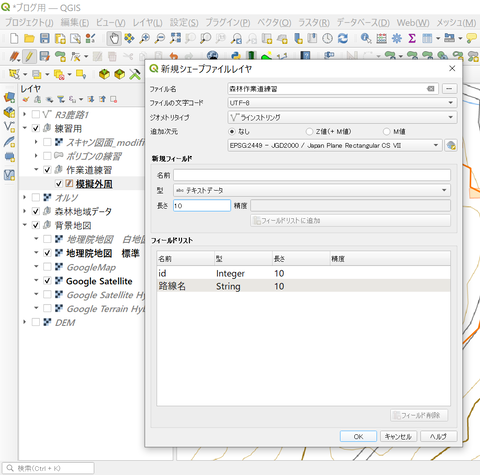The height and width of the screenshot is (475, 480).
Task: Open the ファイルの文字コード UTF-8 dropdown
Action: 342,103
